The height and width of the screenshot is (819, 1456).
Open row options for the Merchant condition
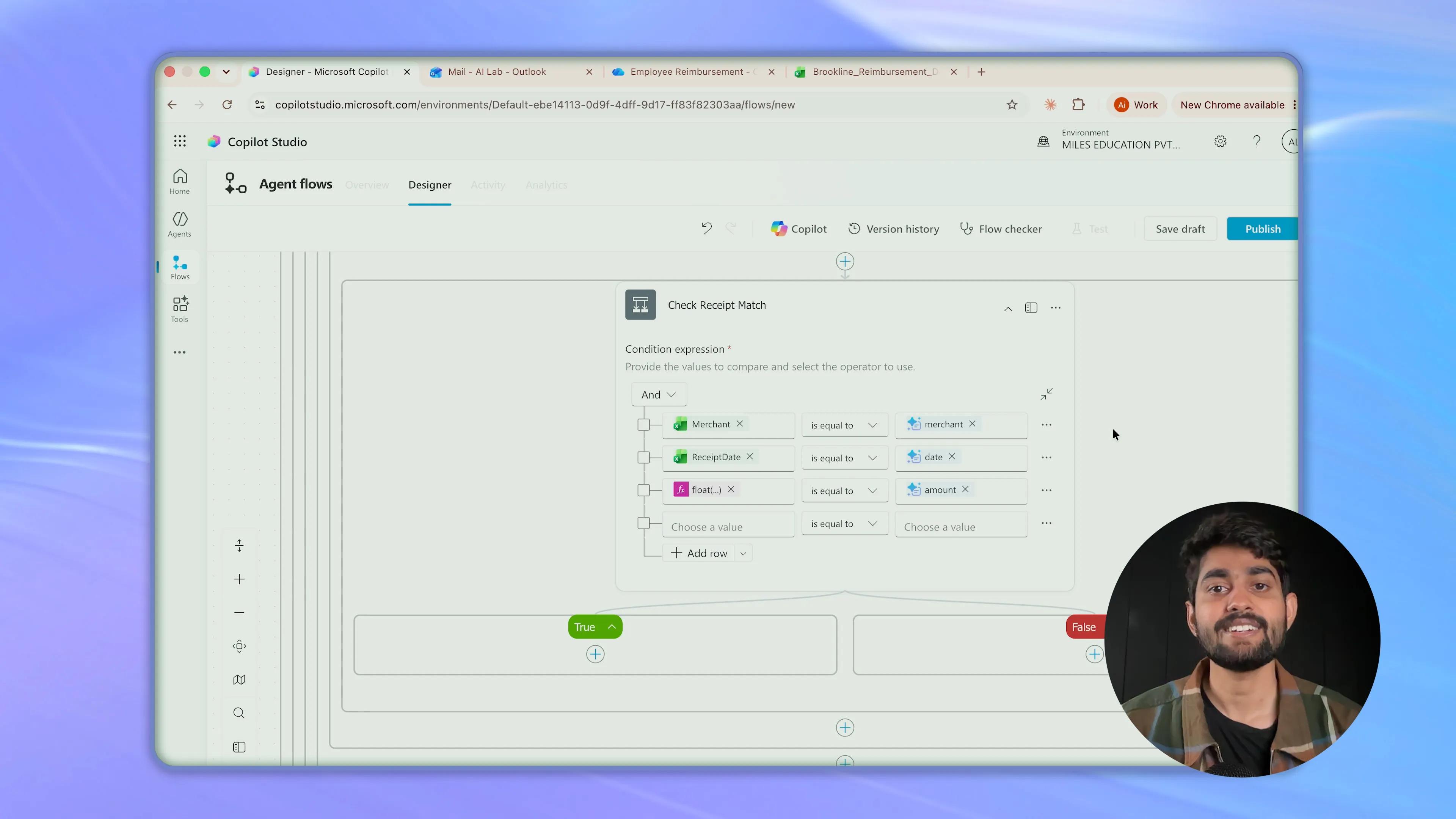(1046, 425)
